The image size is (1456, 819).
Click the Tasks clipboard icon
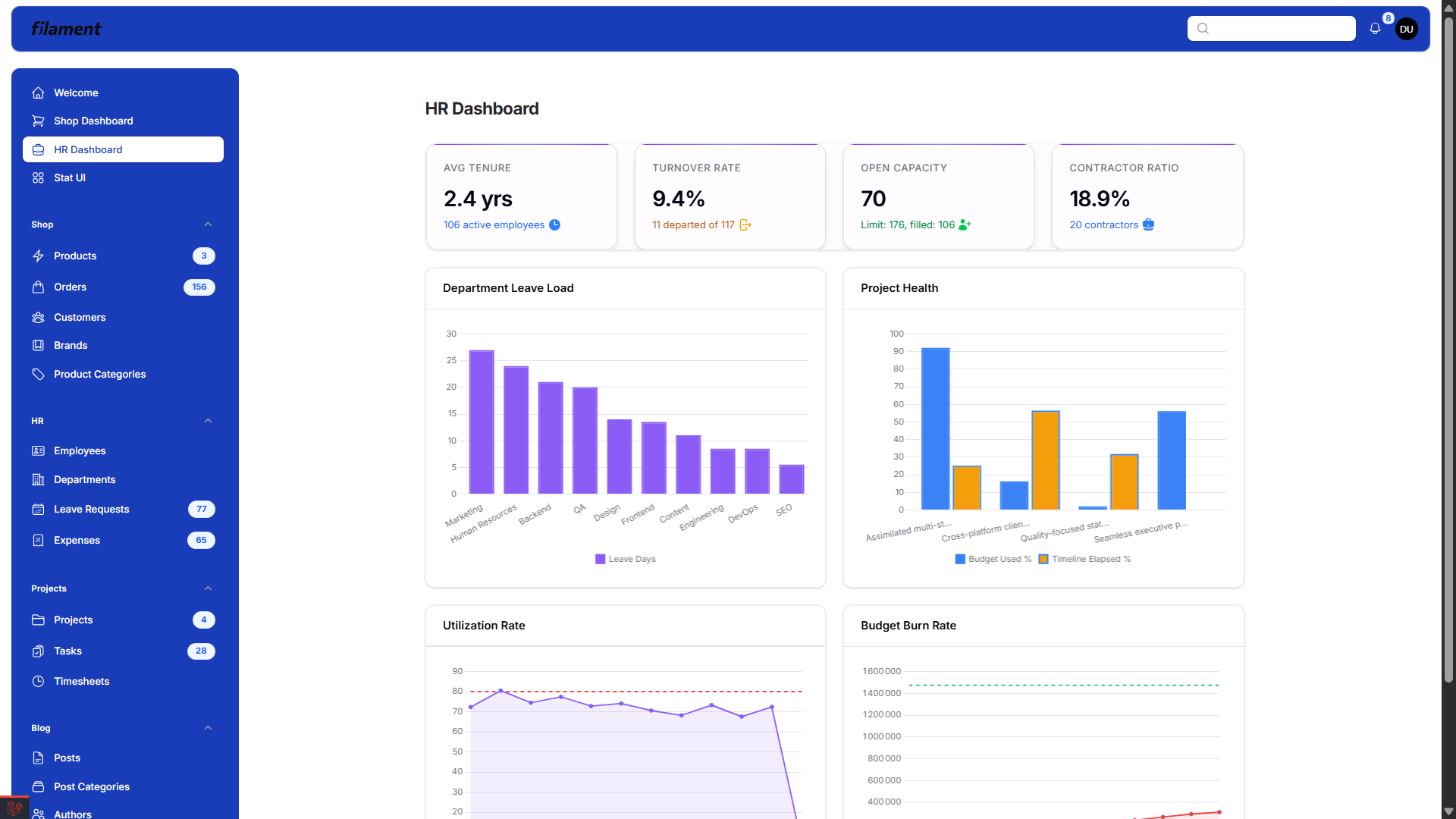pos(38,651)
